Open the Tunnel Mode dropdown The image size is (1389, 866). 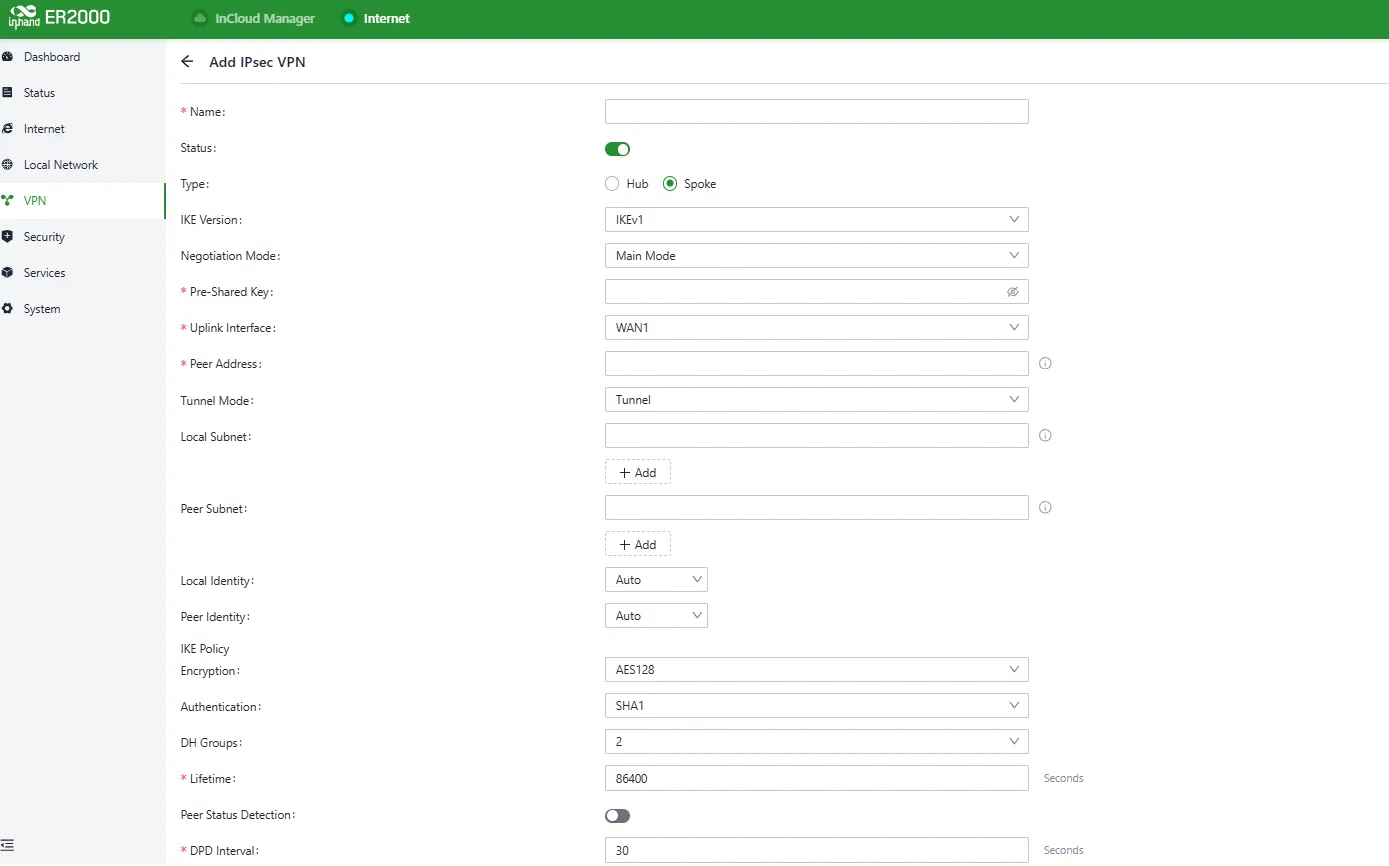pos(817,400)
